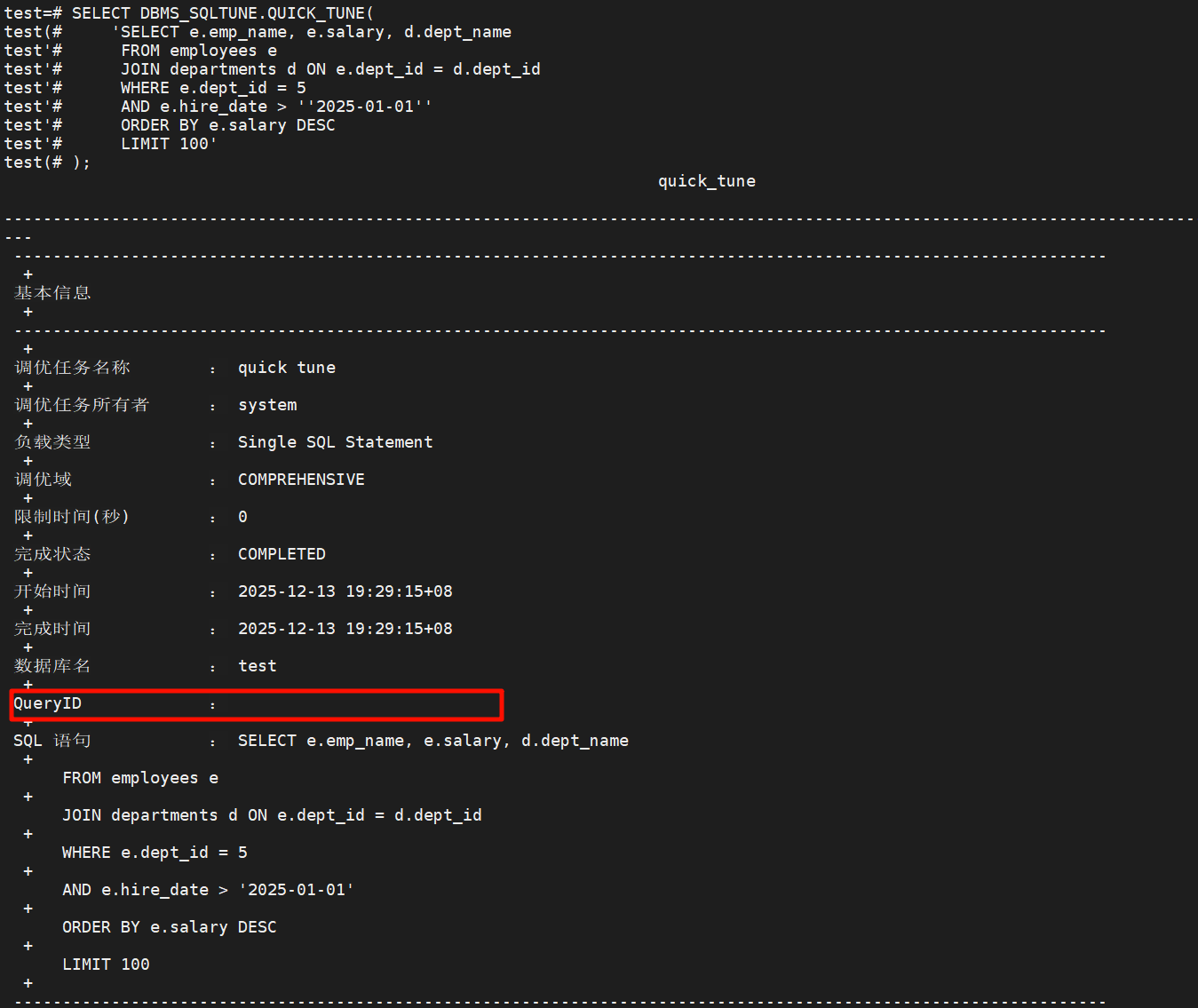This screenshot has width=1198, height=1008.
Task: Click "LIMIT 100" in the report output
Action: [x=106, y=964]
